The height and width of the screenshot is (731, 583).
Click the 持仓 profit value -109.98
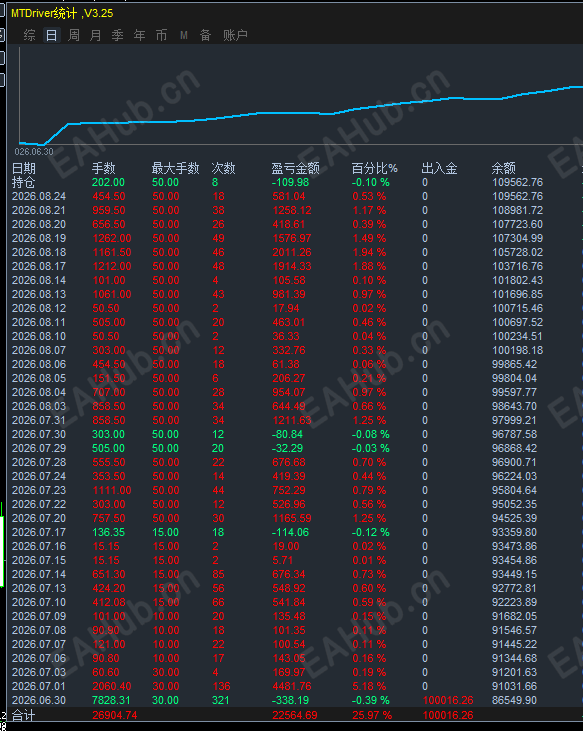point(289,182)
